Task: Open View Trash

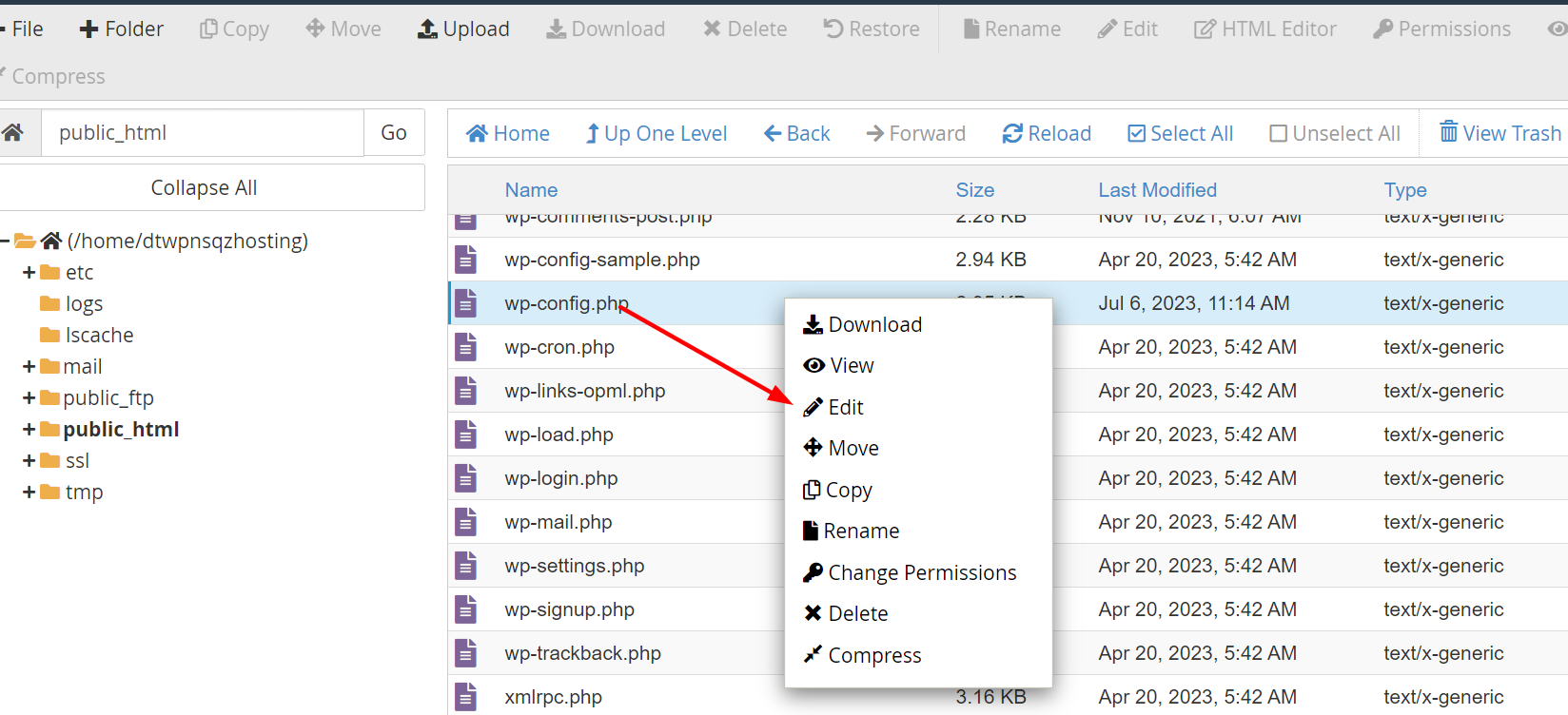Action: (x=1500, y=133)
